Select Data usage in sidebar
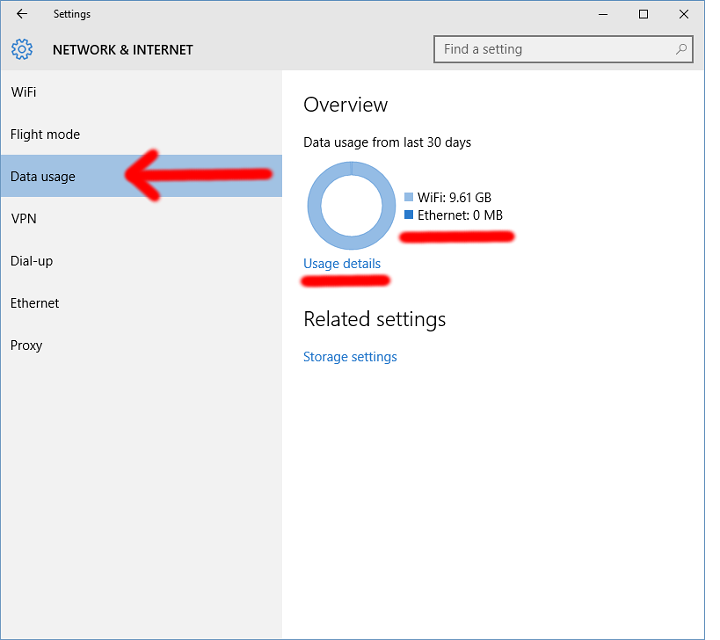This screenshot has height=640, width=720. [x=141, y=176]
